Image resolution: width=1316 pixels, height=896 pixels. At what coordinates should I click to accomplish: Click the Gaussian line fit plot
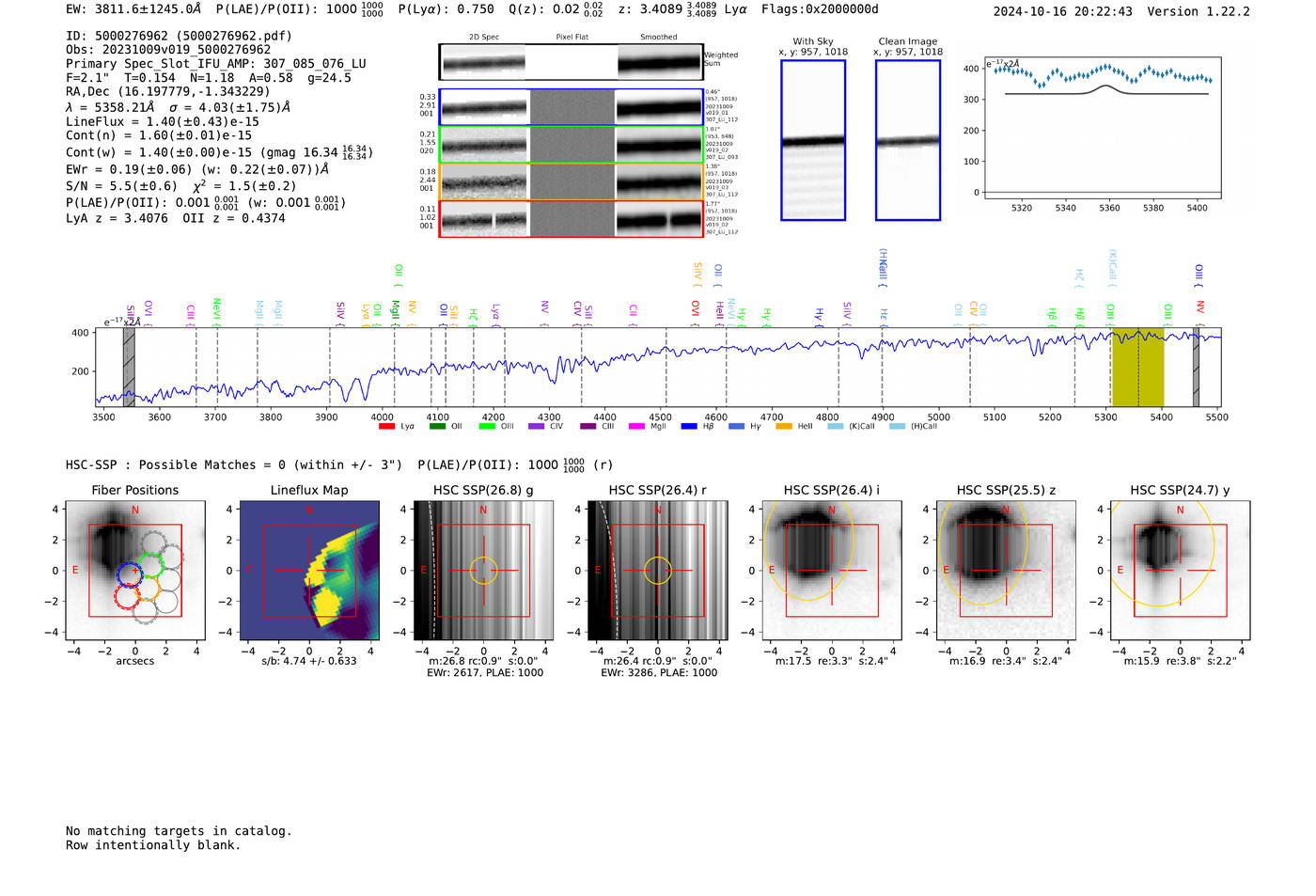click(x=1102, y=128)
